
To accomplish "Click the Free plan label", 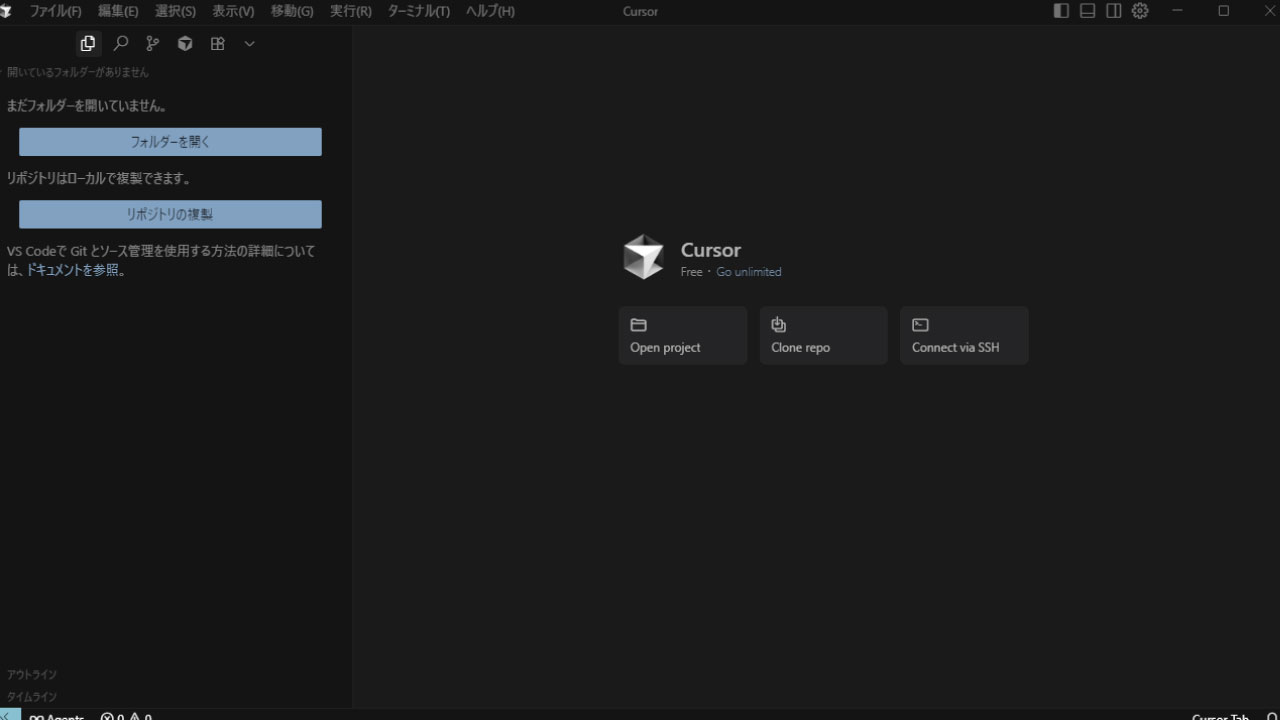I will tap(692, 272).
